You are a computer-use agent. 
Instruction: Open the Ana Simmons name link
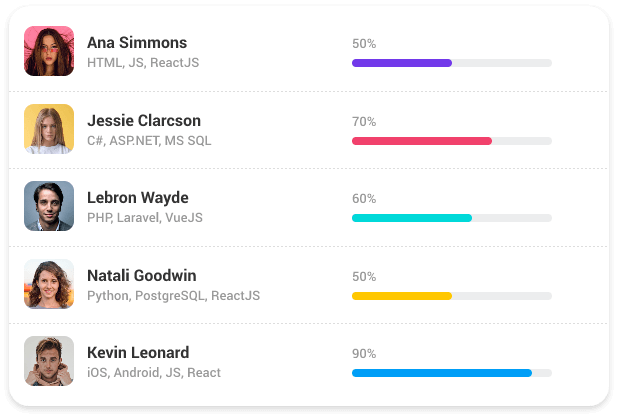click(137, 43)
